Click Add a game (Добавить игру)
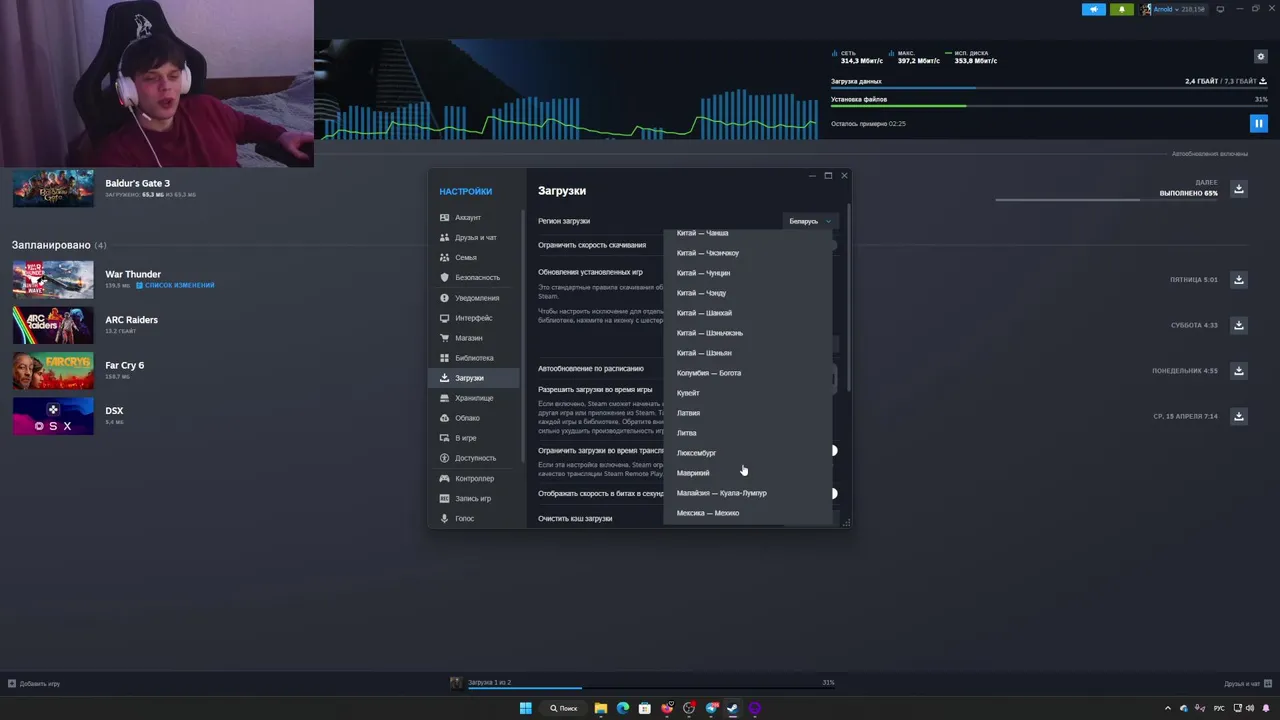This screenshot has width=1280, height=720. [34, 684]
